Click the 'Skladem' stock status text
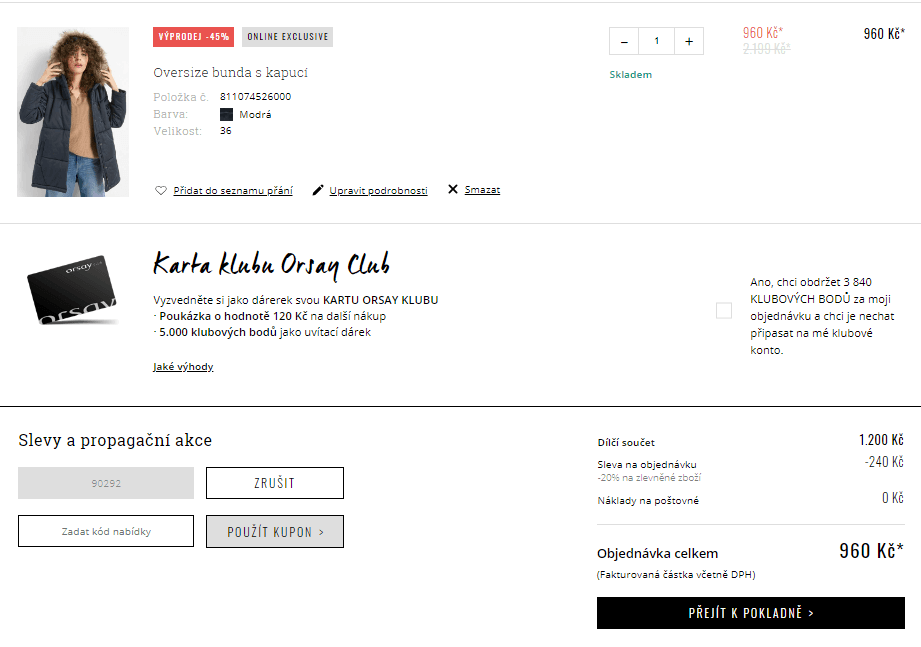The width and height of the screenshot is (921, 647). pos(630,75)
